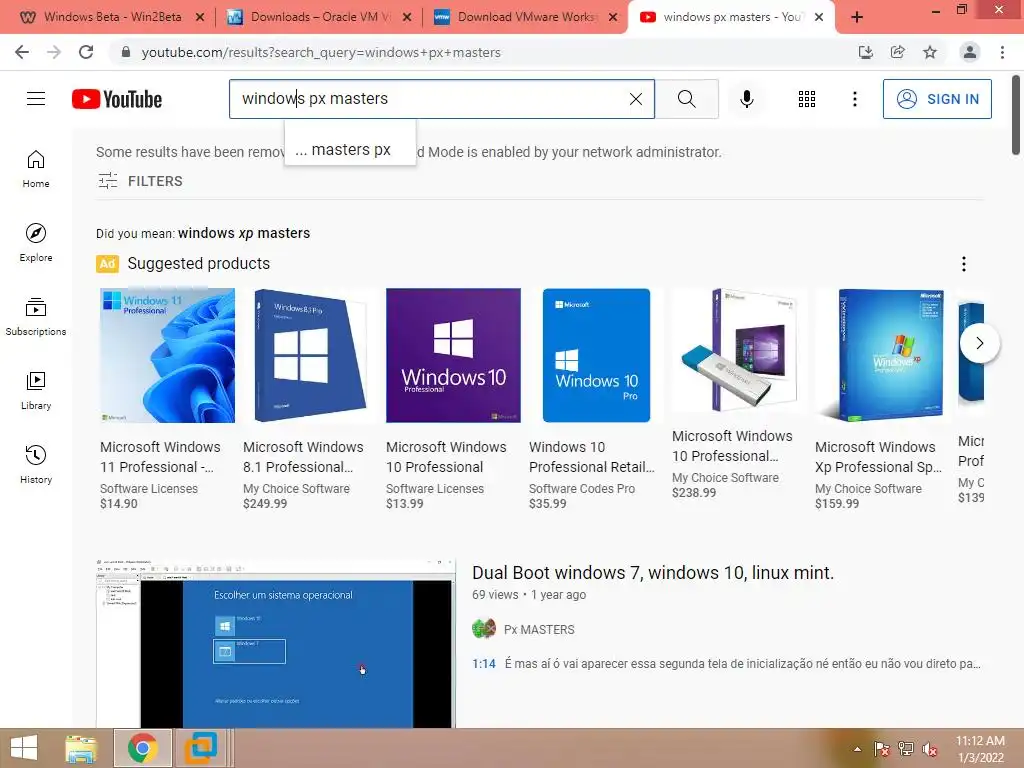Open the Microsoft Windows 11 Professional product title
The image size is (1024, 768).
point(161,457)
